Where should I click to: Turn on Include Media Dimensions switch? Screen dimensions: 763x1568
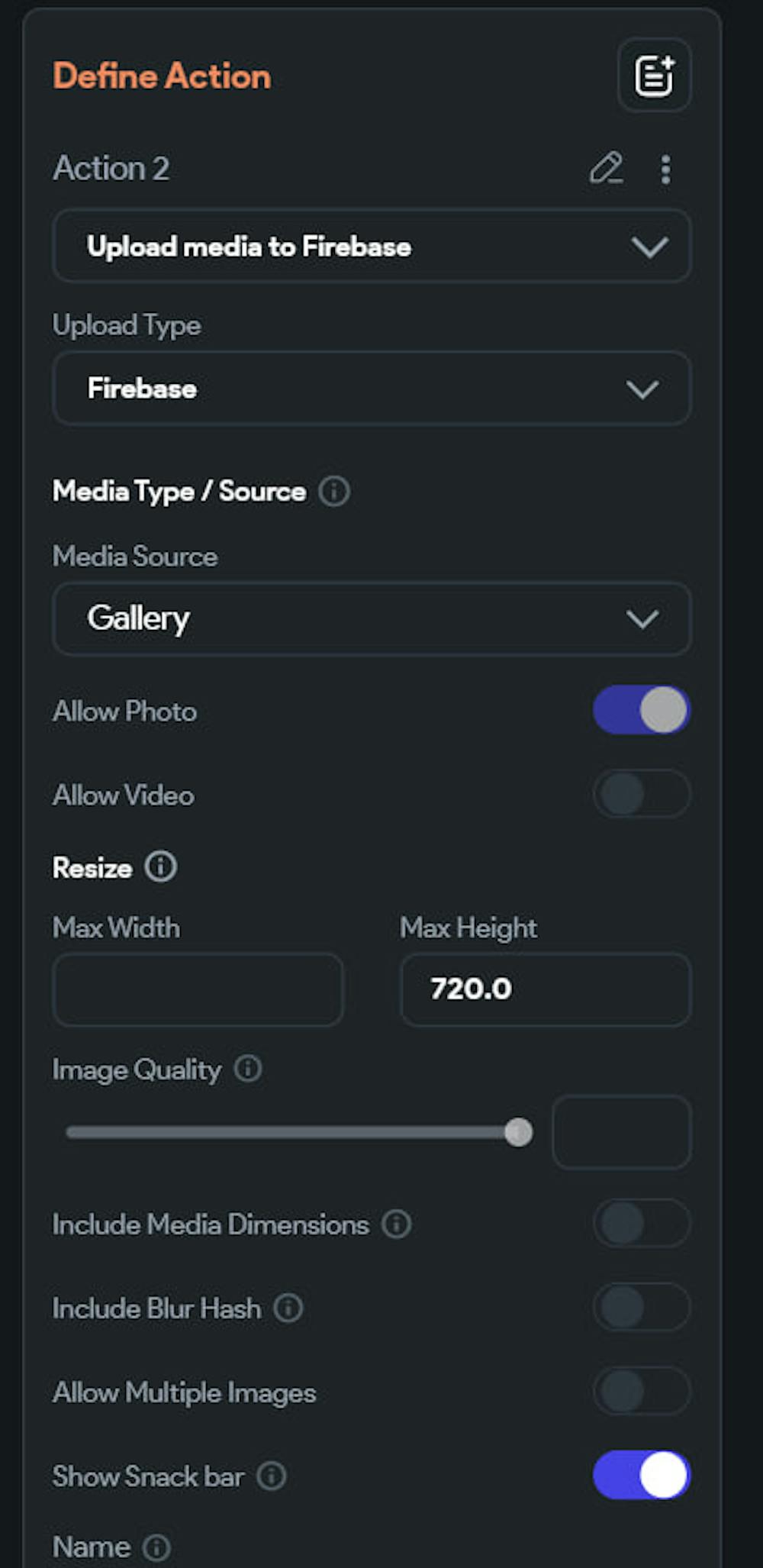click(x=641, y=1223)
